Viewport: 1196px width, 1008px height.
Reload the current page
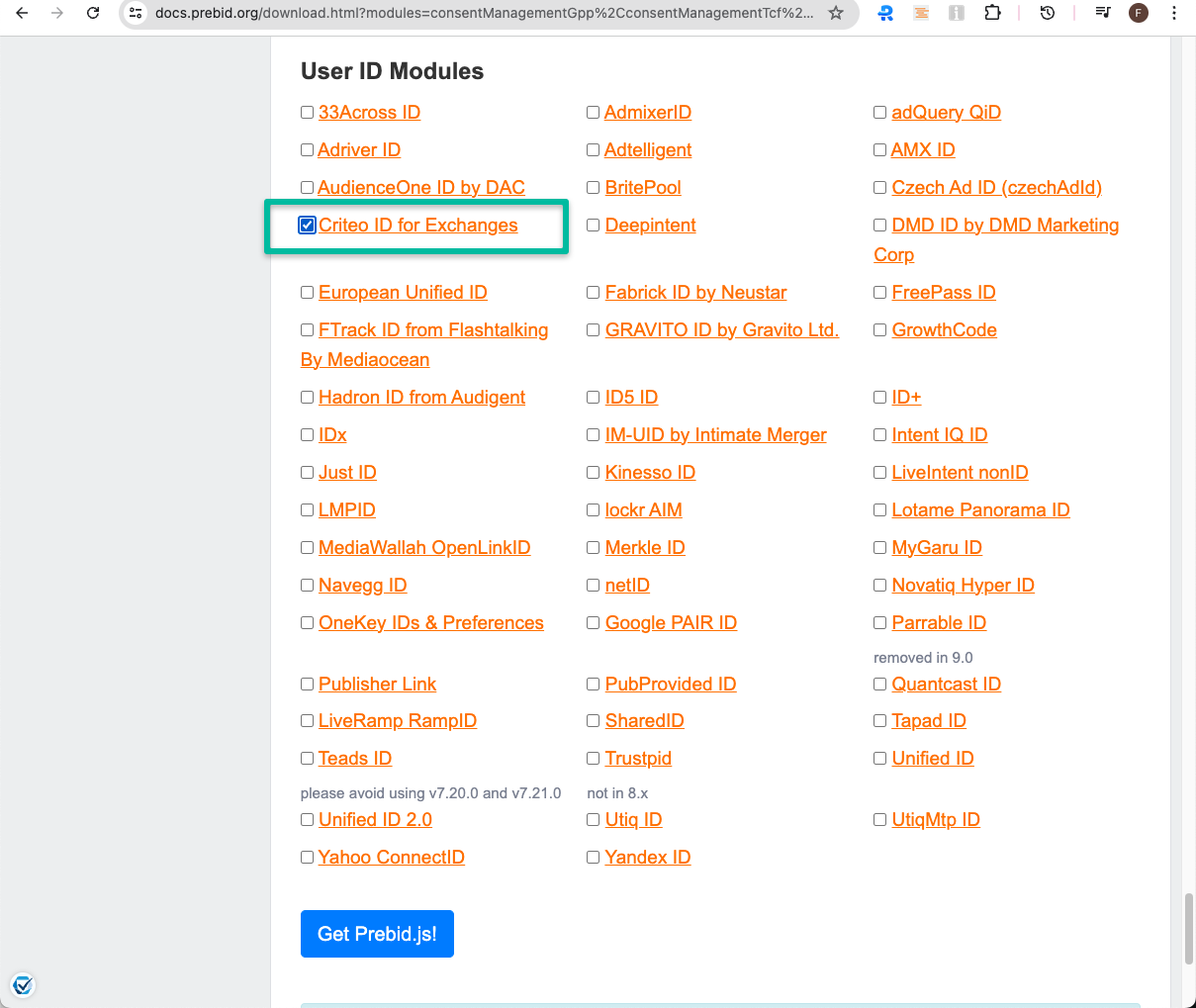(x=93, y=13)
